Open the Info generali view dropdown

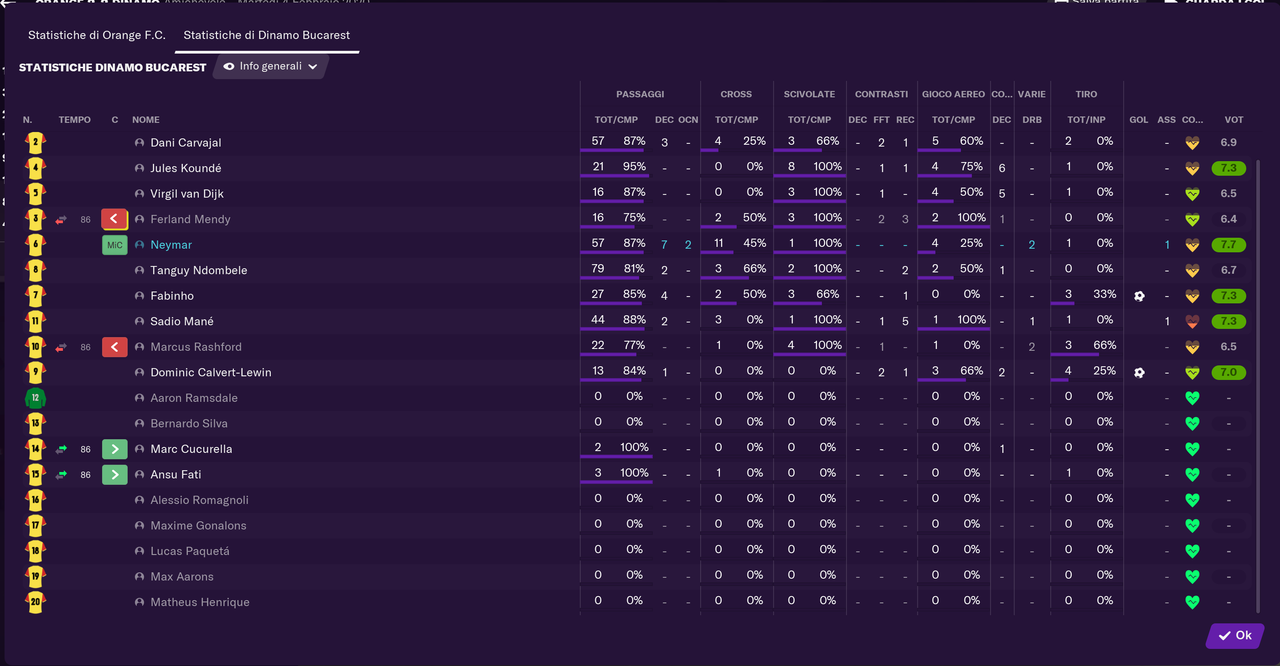(x=271, y=66)
